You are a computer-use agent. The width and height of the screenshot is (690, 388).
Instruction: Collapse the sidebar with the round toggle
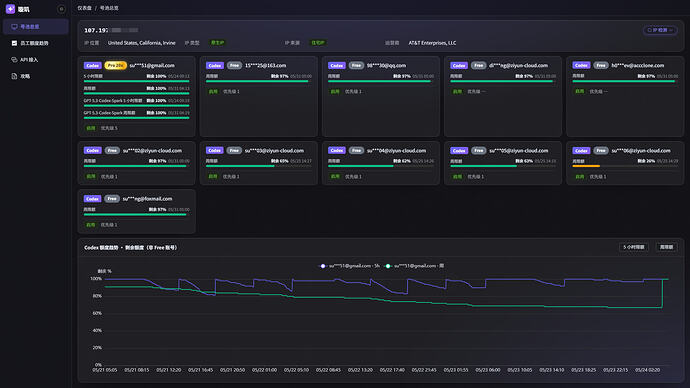click(61, 9)
